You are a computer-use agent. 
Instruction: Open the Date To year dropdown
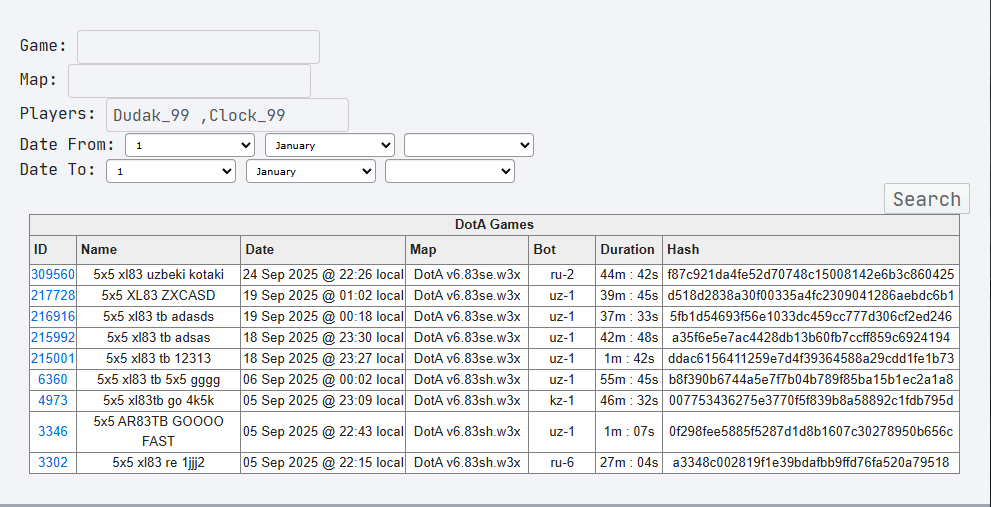click(x=450, y=171)
